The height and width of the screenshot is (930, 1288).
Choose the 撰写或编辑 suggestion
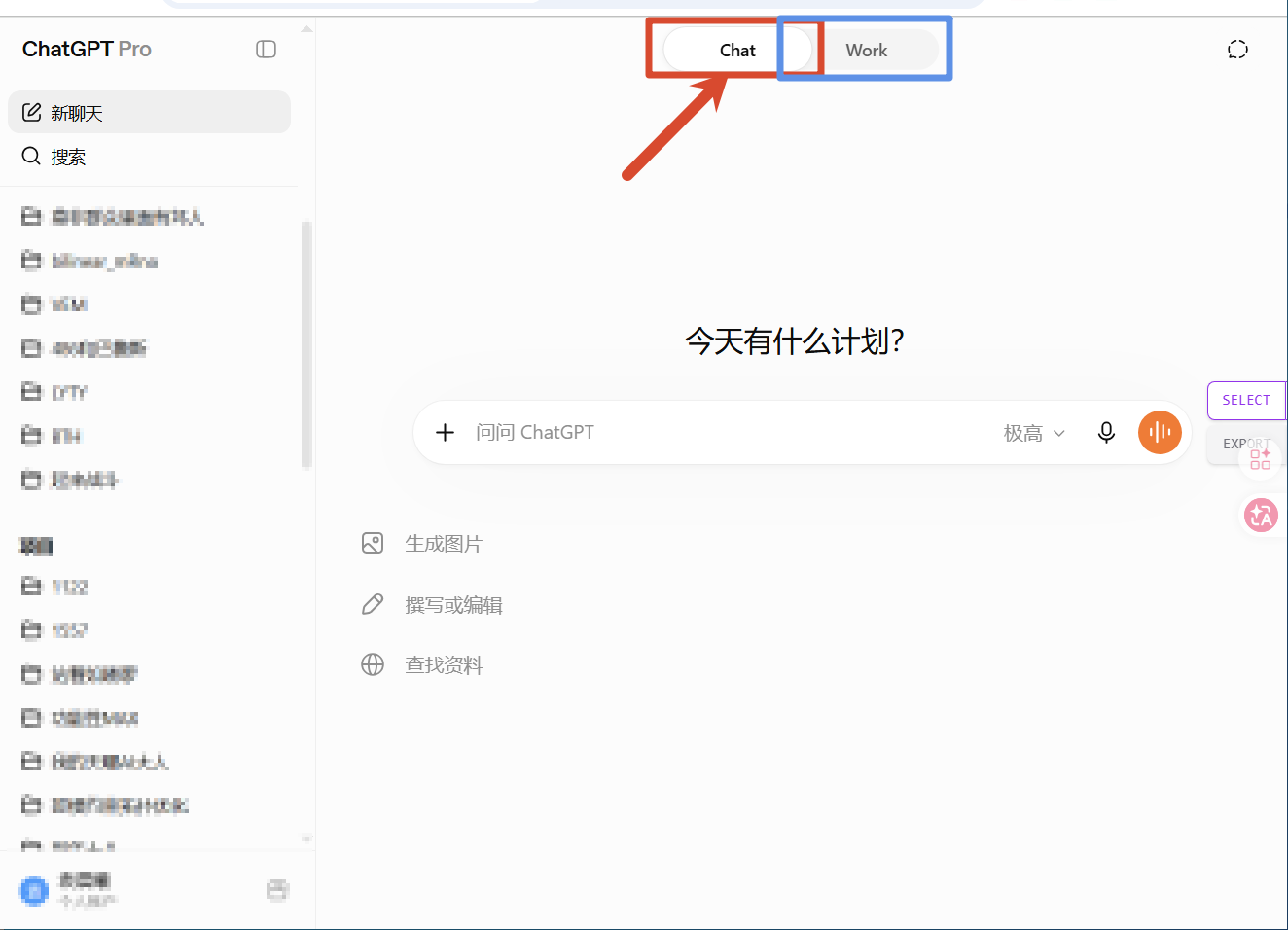pos(431,605)
